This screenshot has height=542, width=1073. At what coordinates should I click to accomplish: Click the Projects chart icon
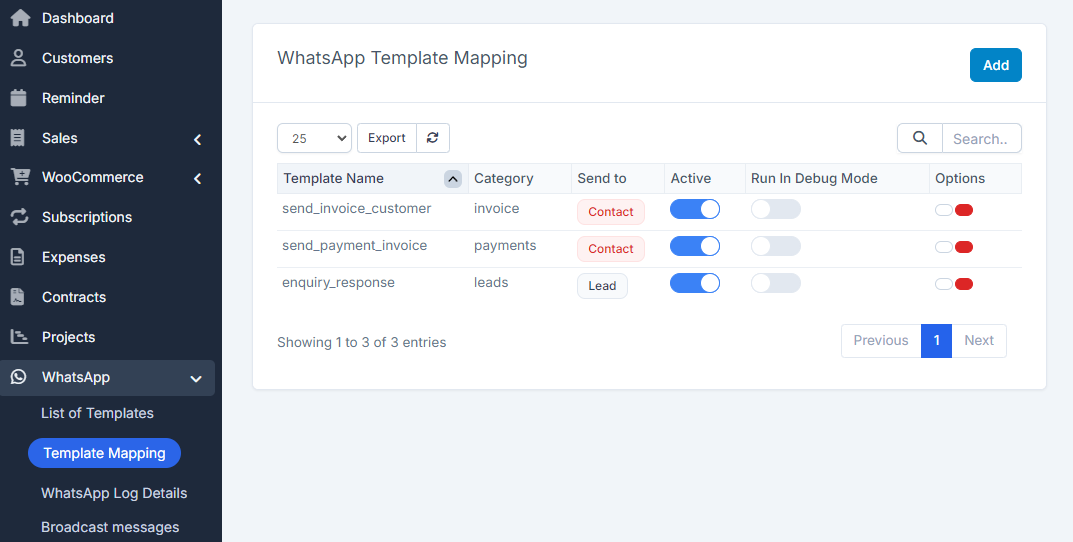click(19, 337)
